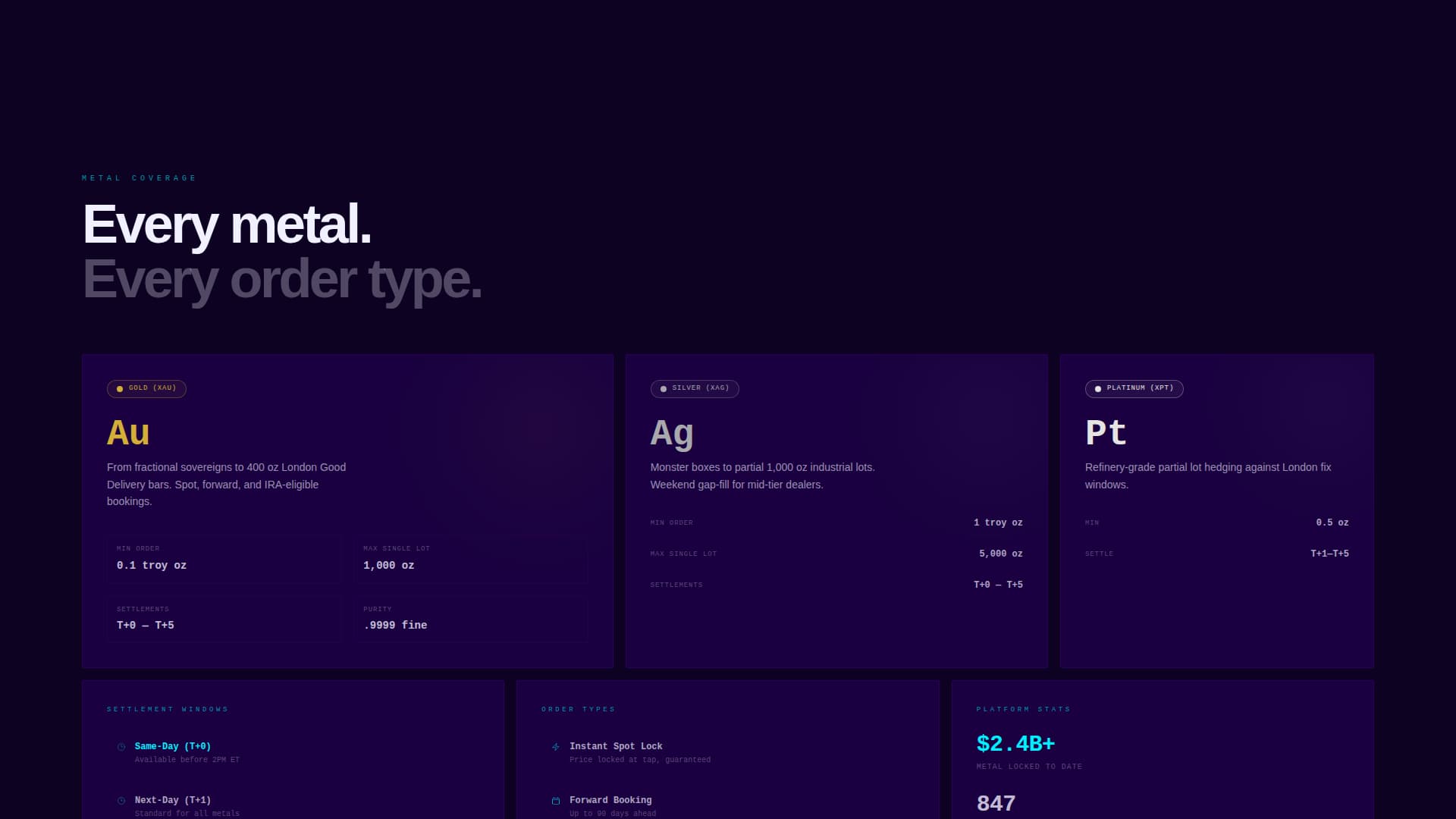Click the silver SETTLEMENTS label
Screen dimensions: 1456x819
pos(676,585)
